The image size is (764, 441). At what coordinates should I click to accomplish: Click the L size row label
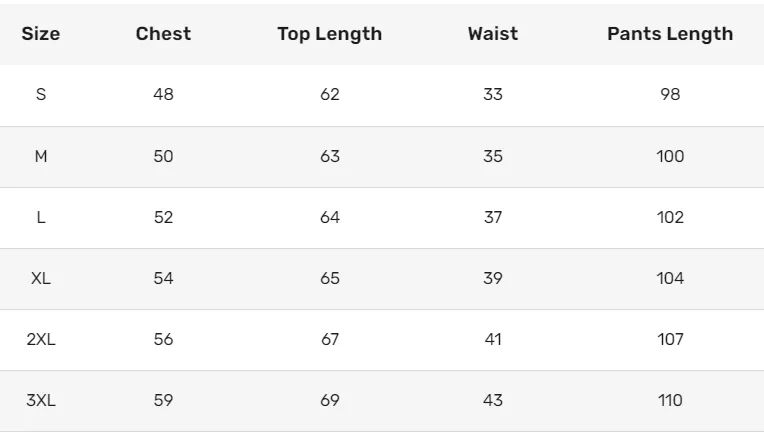coord(41,217)
